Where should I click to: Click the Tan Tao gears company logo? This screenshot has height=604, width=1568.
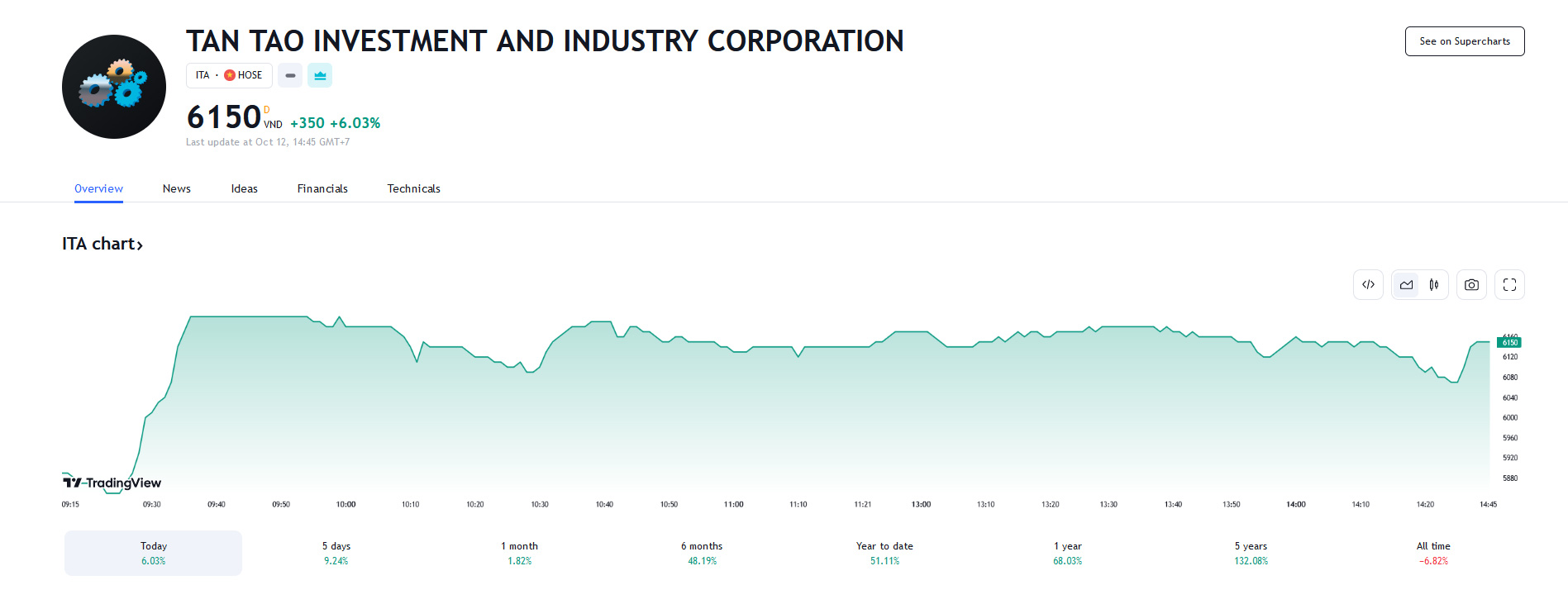coord(114,87)
